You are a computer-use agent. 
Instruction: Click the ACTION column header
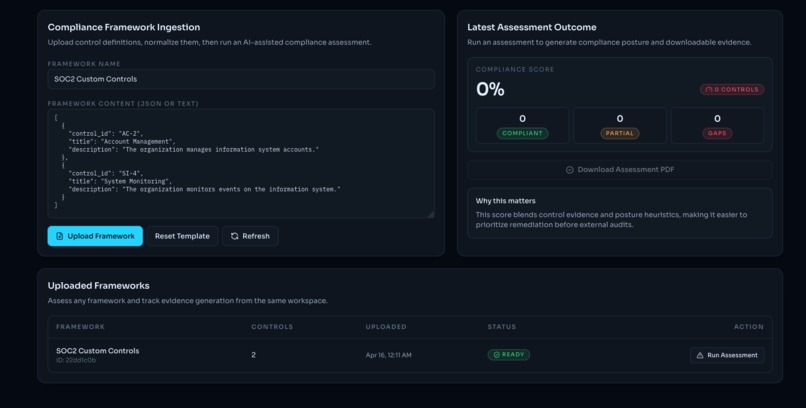pyautogui.click(x=748, y=327)
